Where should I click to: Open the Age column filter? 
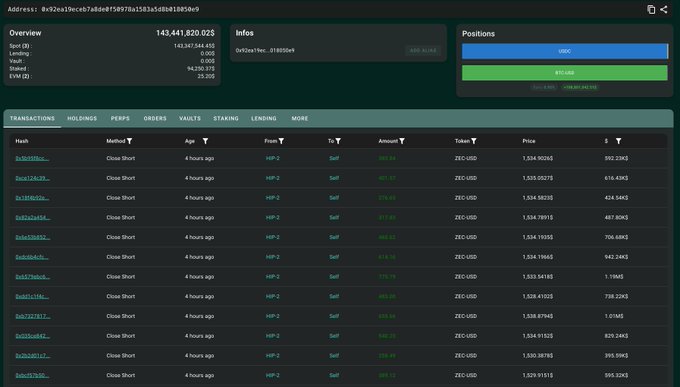click(205, 141)
